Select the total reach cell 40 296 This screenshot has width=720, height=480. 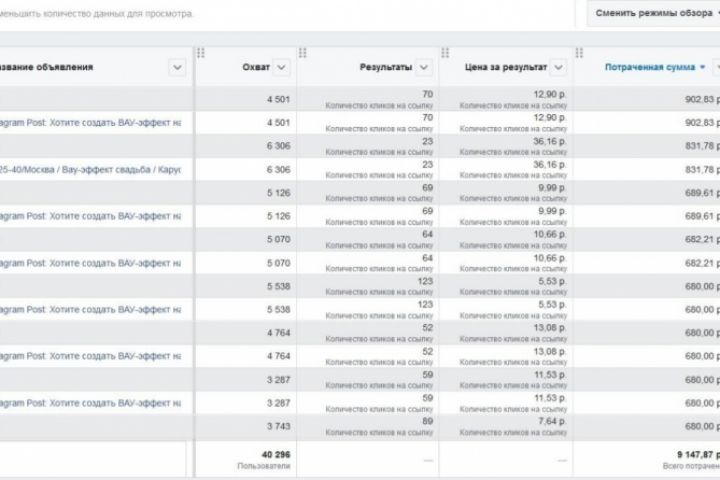[273, 456]
